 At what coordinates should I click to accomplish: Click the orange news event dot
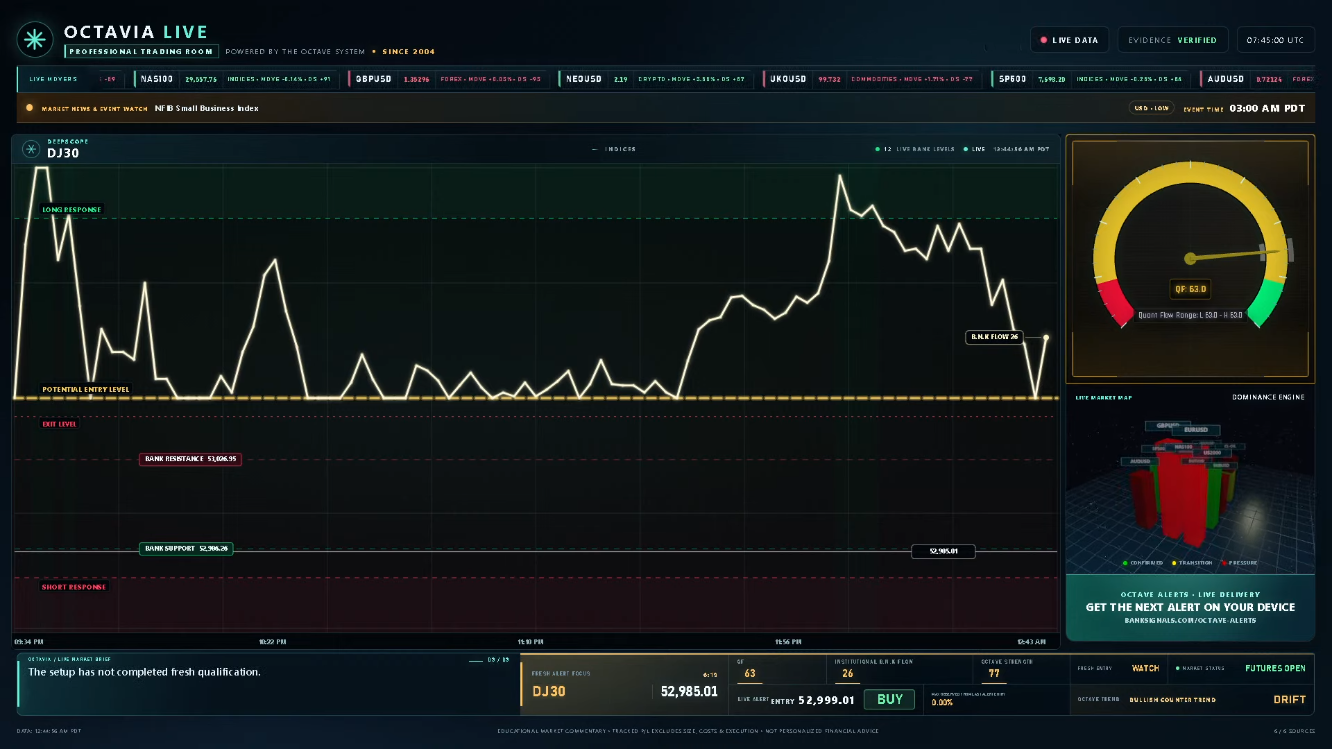coord(30,108)
